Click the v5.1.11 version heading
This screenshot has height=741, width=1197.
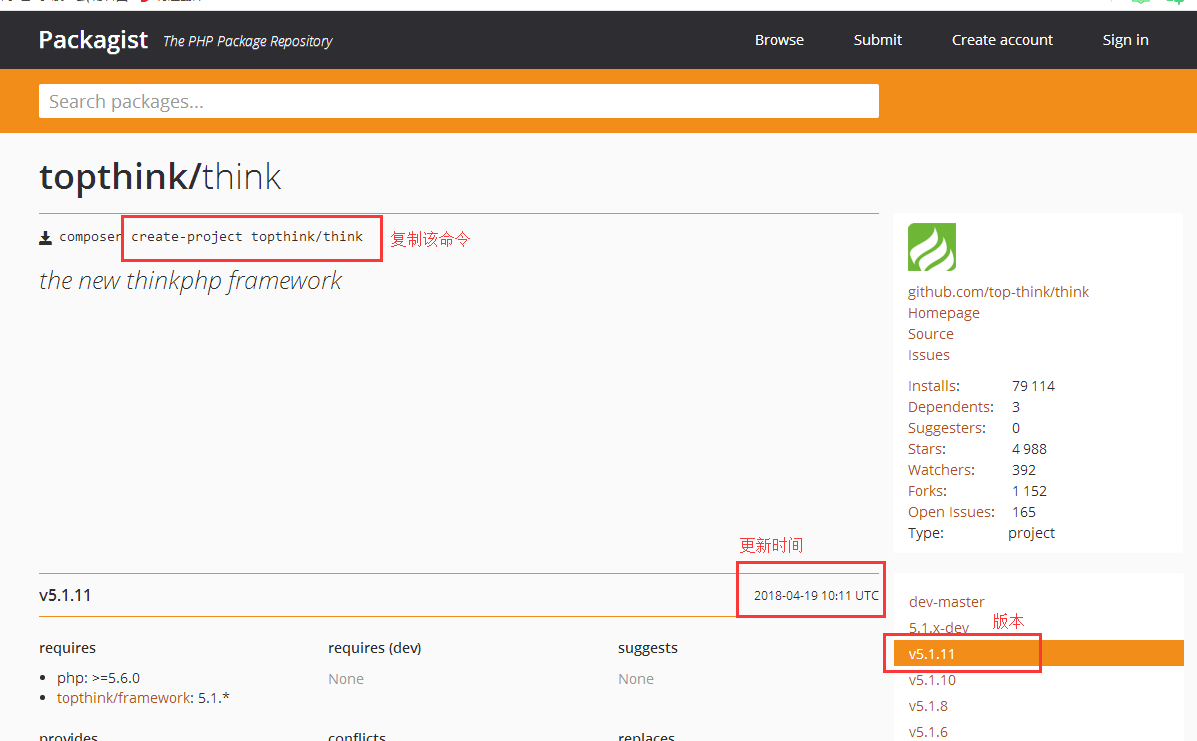[x=65, y=595]
